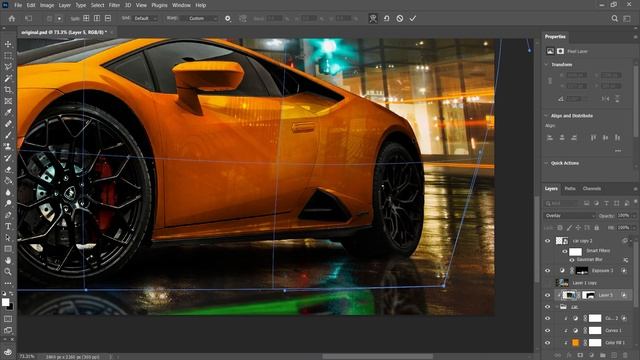Collapse the Align and Distribute section

point(547,116)
